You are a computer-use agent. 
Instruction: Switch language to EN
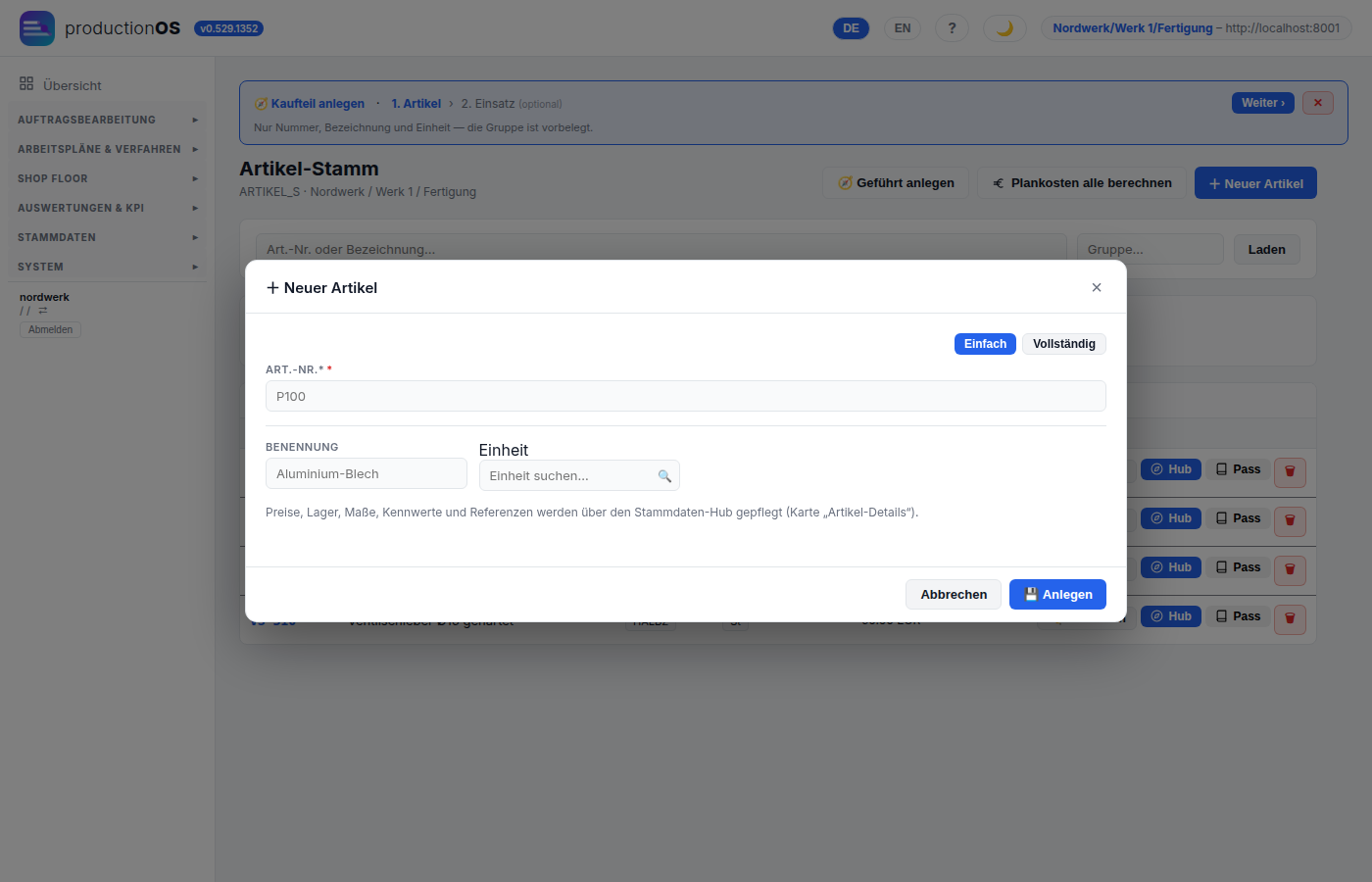click(903, 28)
